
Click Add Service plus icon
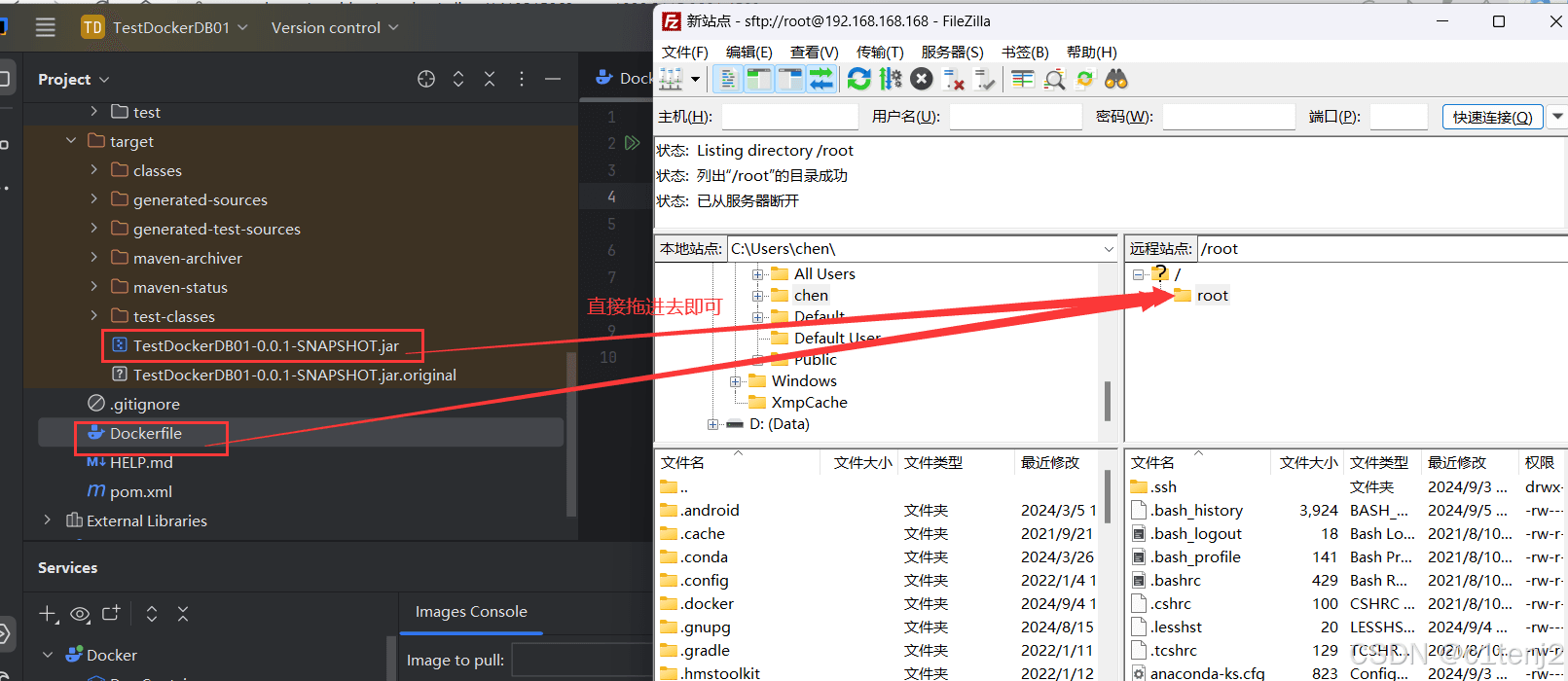tap(48, 614)
